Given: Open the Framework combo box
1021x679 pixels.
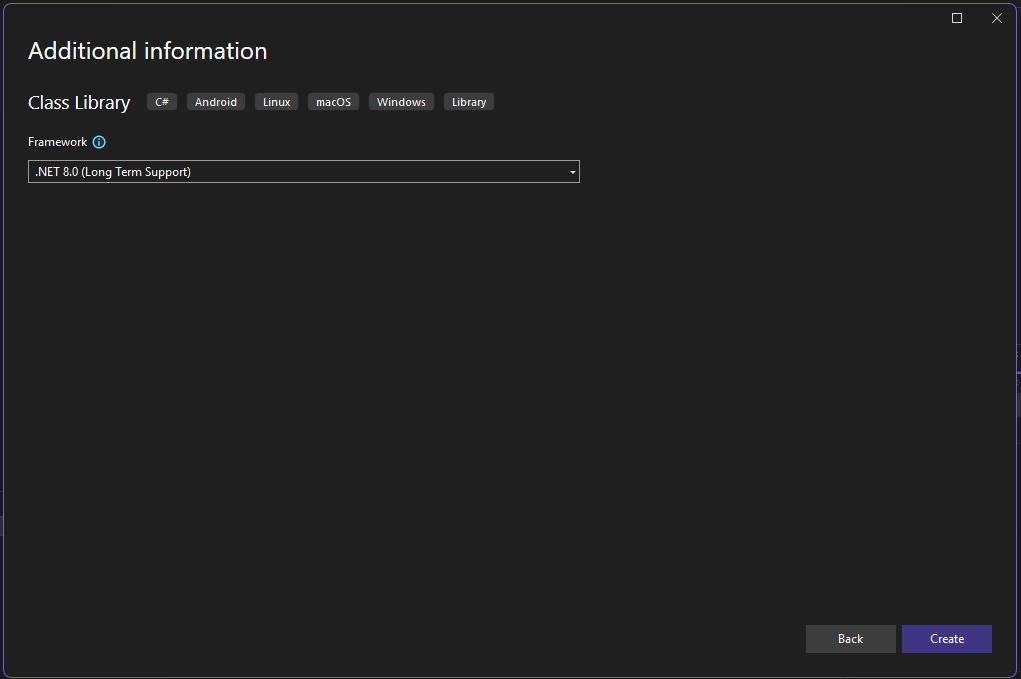Looking at the screenshot, I should click(x=303, y=172).
